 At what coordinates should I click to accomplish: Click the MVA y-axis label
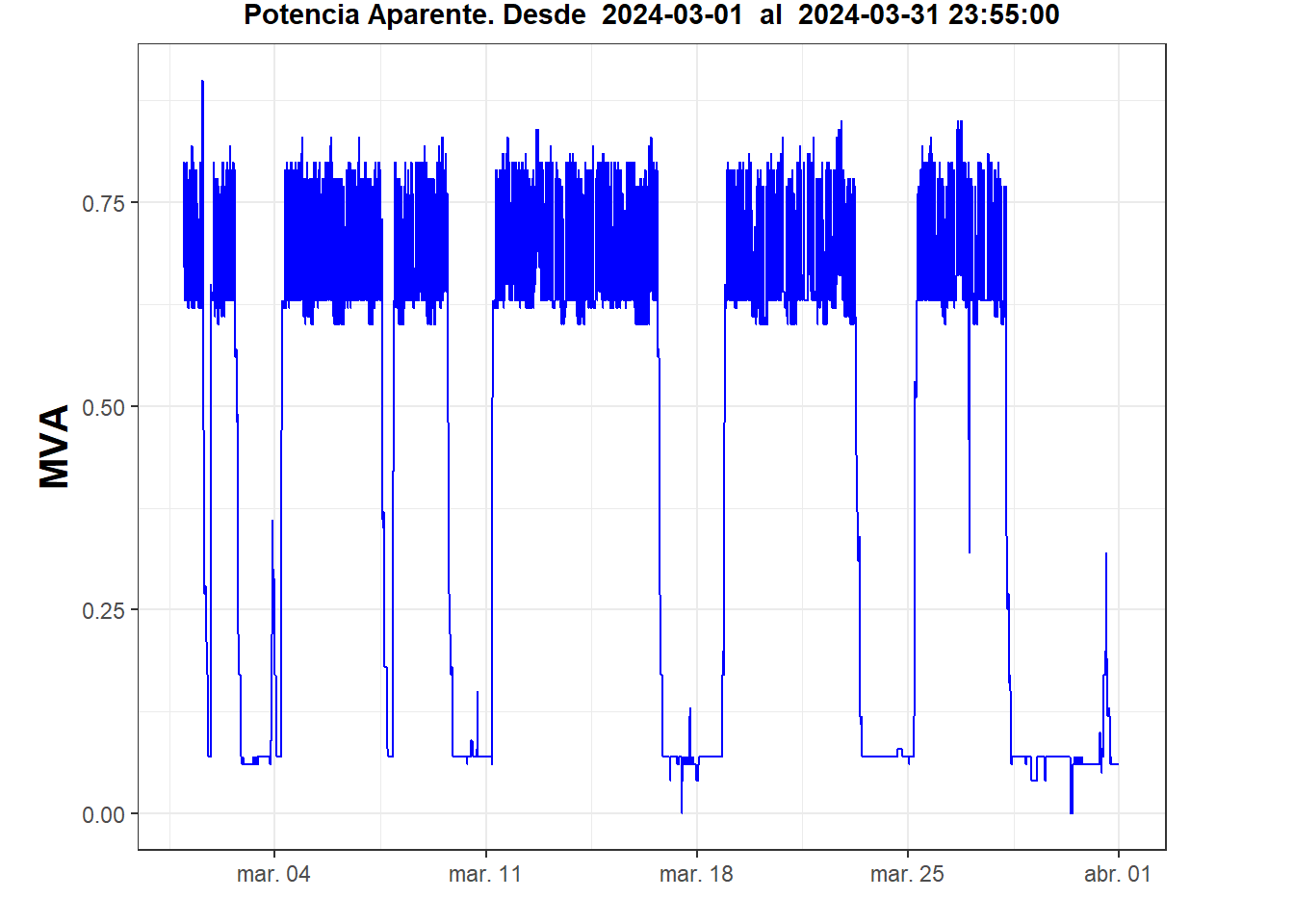coord(55,447)
